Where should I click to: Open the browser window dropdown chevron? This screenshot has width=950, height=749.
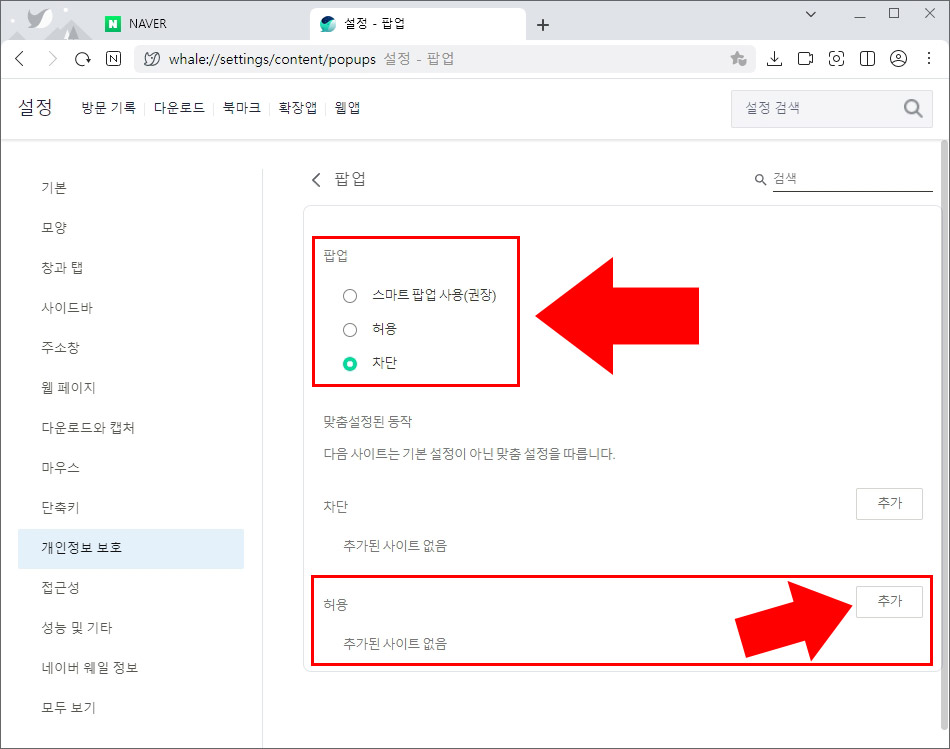(812, 14)
